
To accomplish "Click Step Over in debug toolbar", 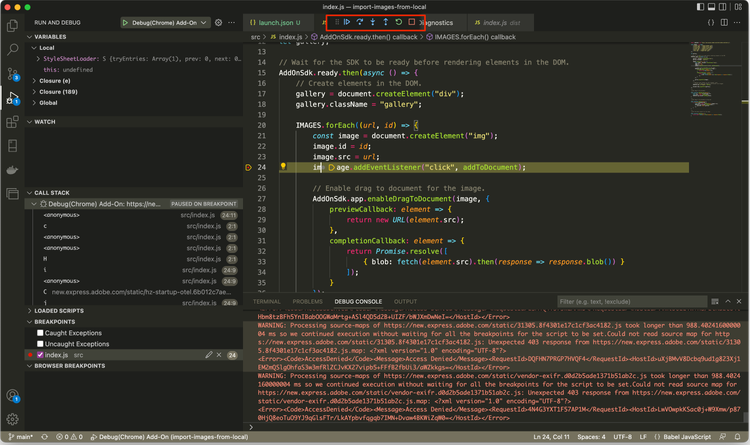I will (x=360, y=22).
